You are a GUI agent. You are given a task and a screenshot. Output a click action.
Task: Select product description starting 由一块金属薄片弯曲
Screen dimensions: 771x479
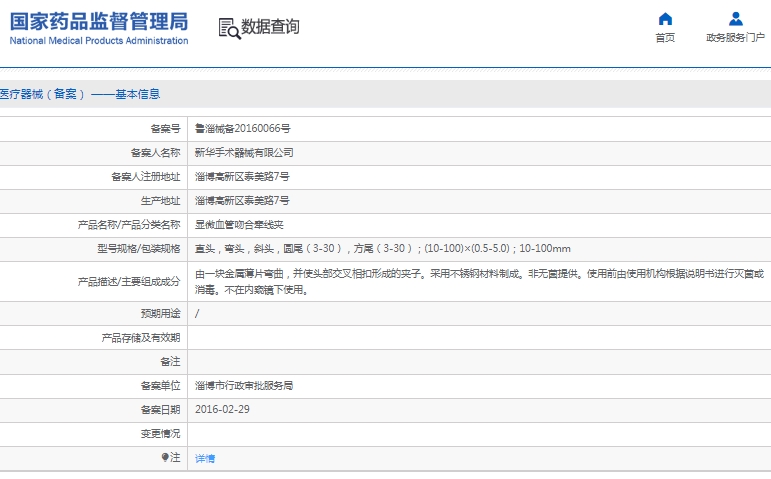coord(479,281)
